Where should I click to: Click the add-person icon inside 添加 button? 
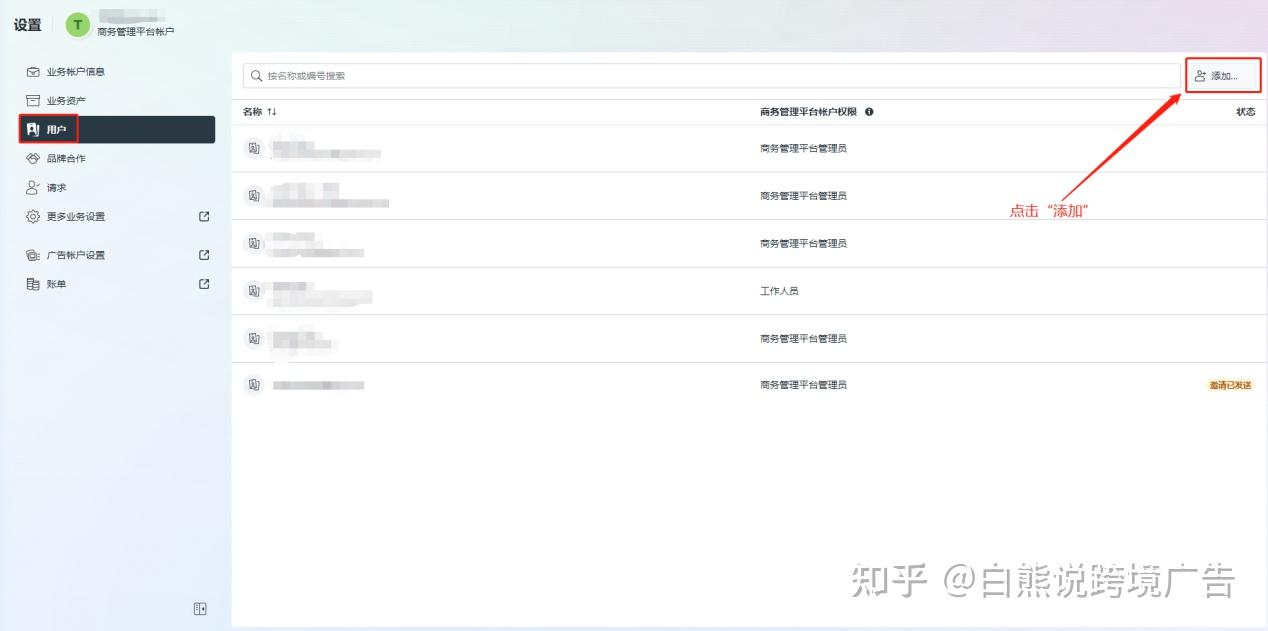tap(1200, 75)
